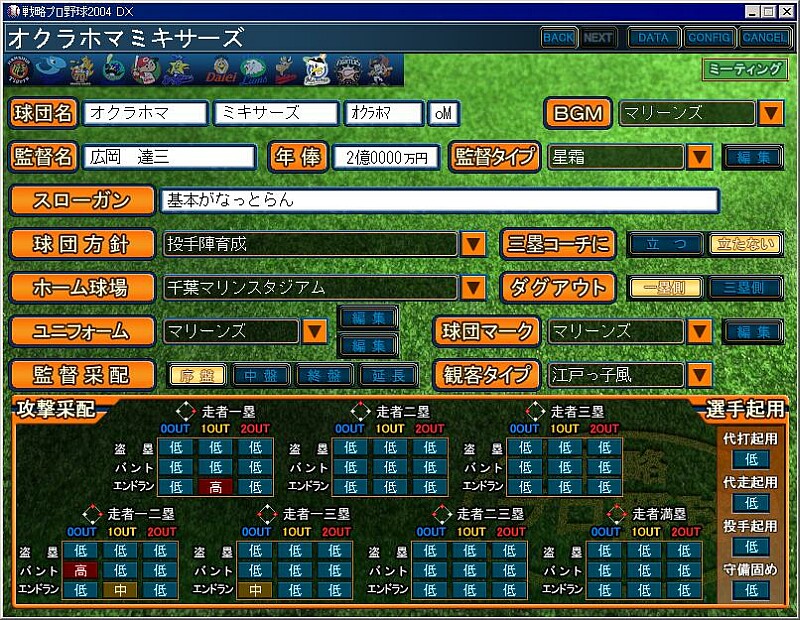The image size is (800, 620).
Task: Change 走者二三塁 0OUT バント cell
Action: coord(430,571)
